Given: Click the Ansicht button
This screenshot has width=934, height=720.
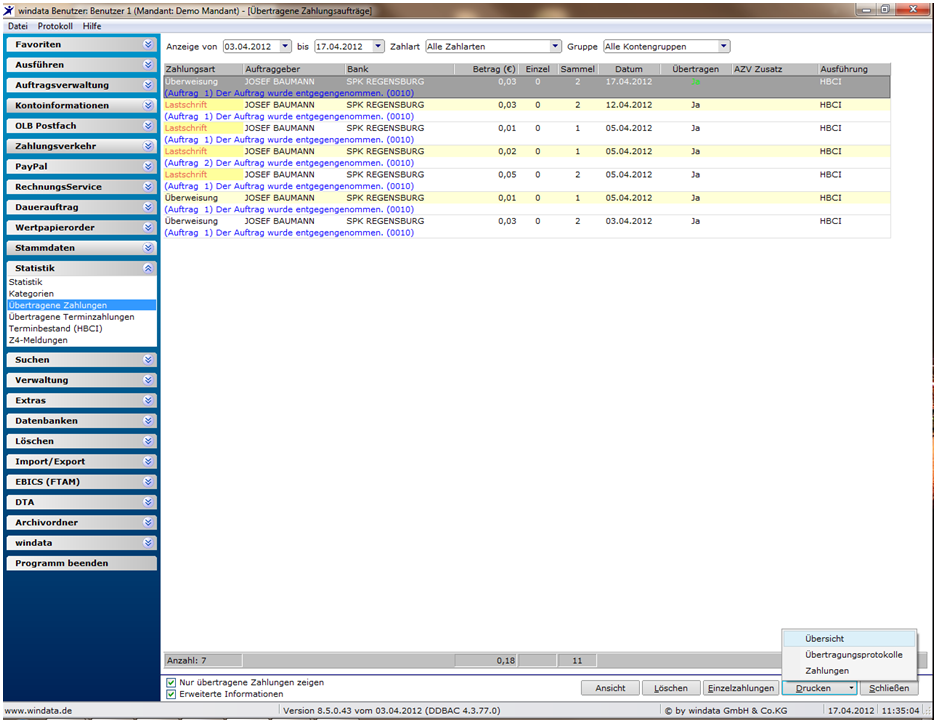Looking at the screenshot, I should tap(610, 688).
